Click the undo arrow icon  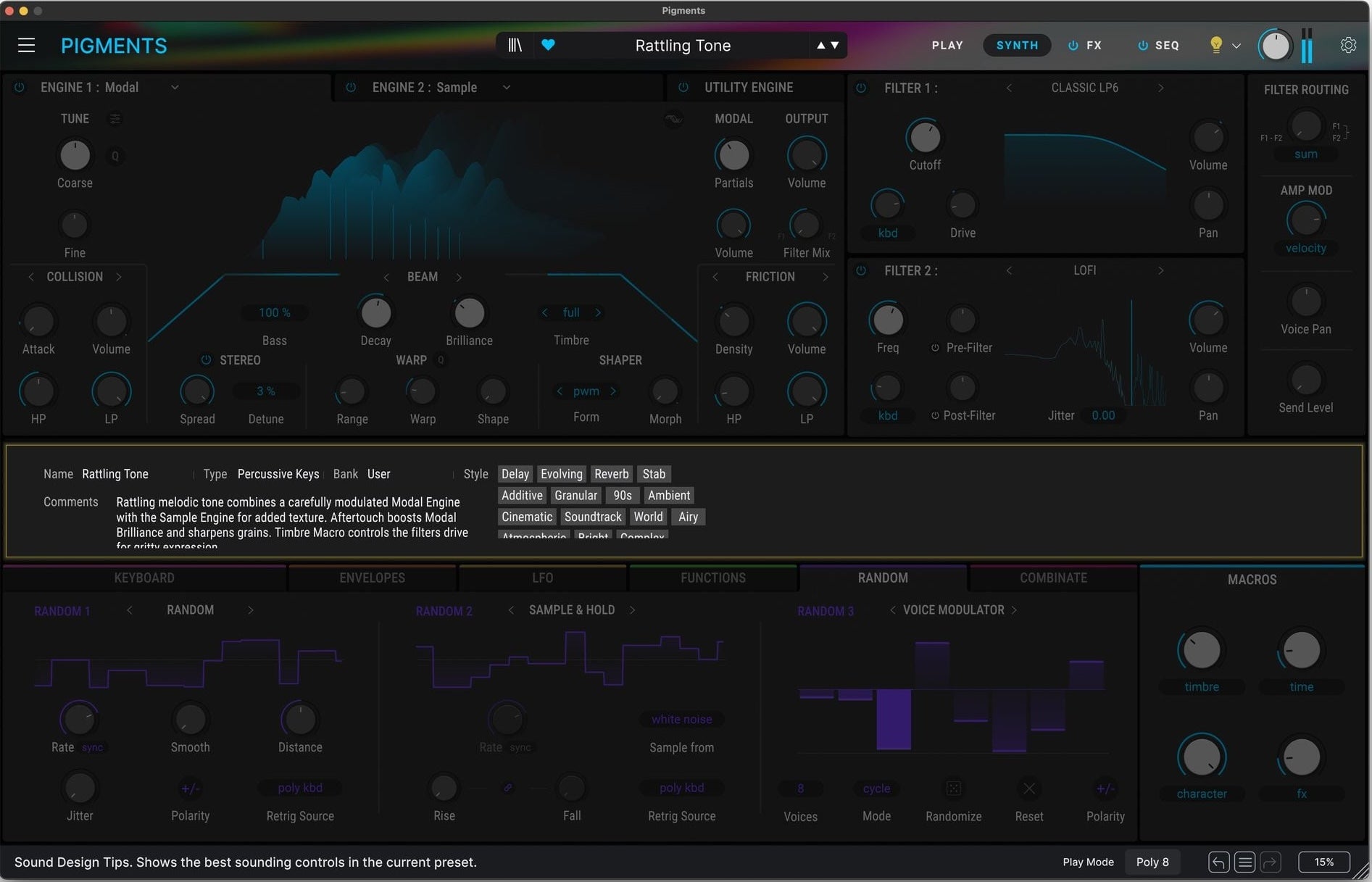(x=1218, y=862)
